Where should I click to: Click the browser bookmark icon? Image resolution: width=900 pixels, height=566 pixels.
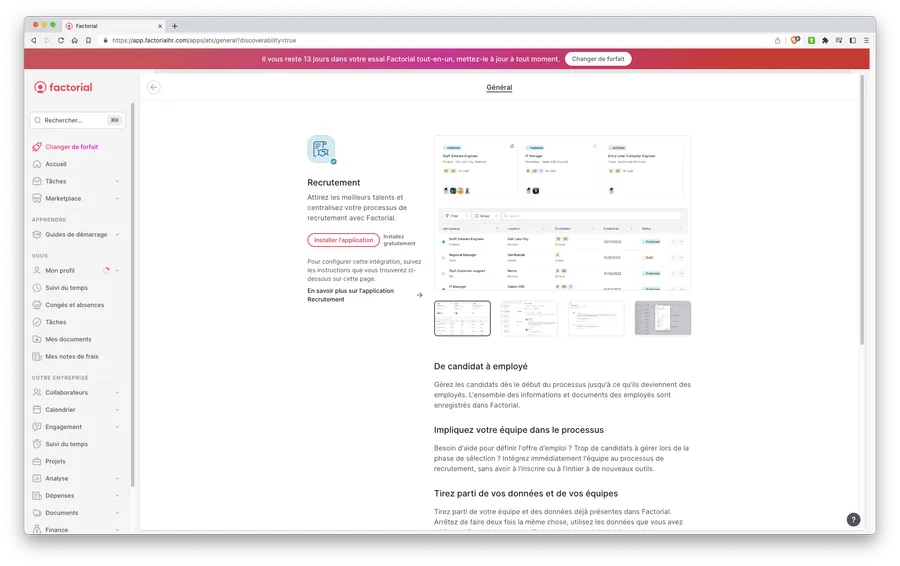88,40
